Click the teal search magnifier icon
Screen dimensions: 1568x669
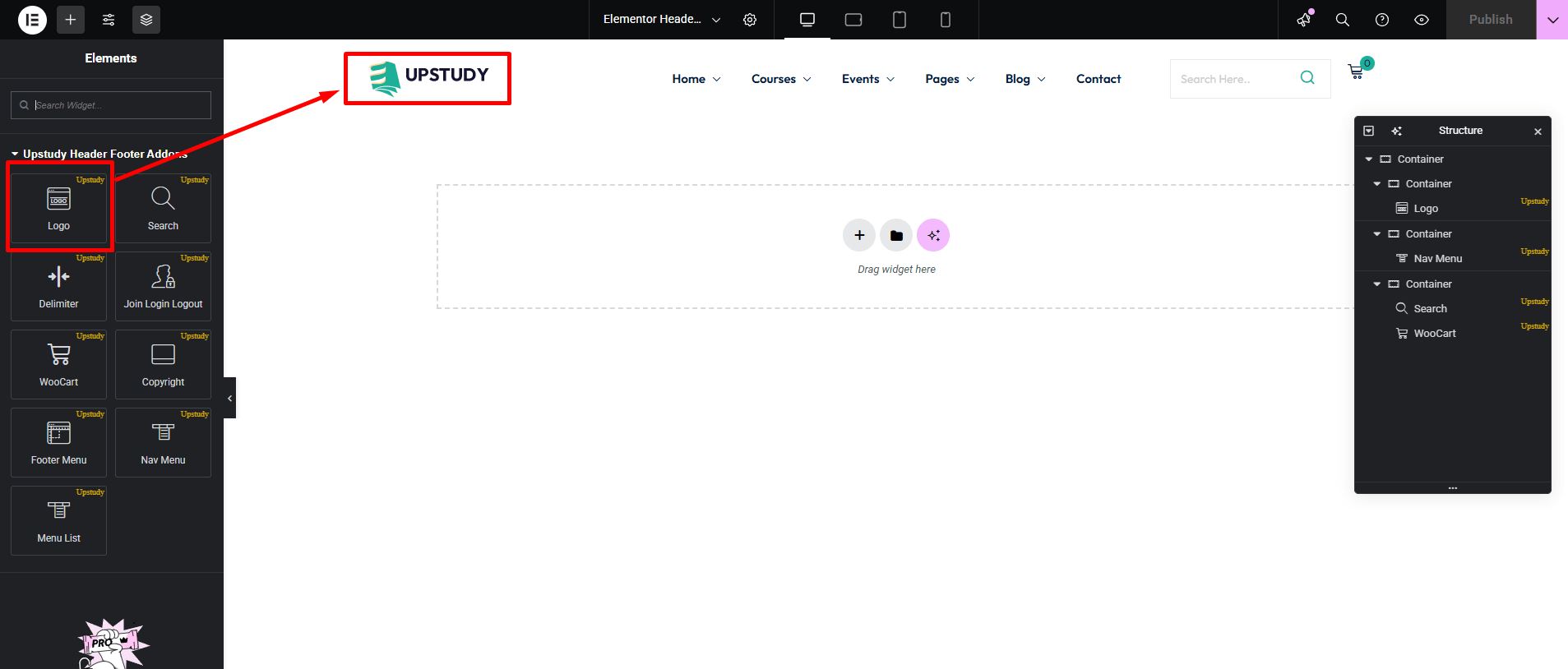tap(1307, 78)
